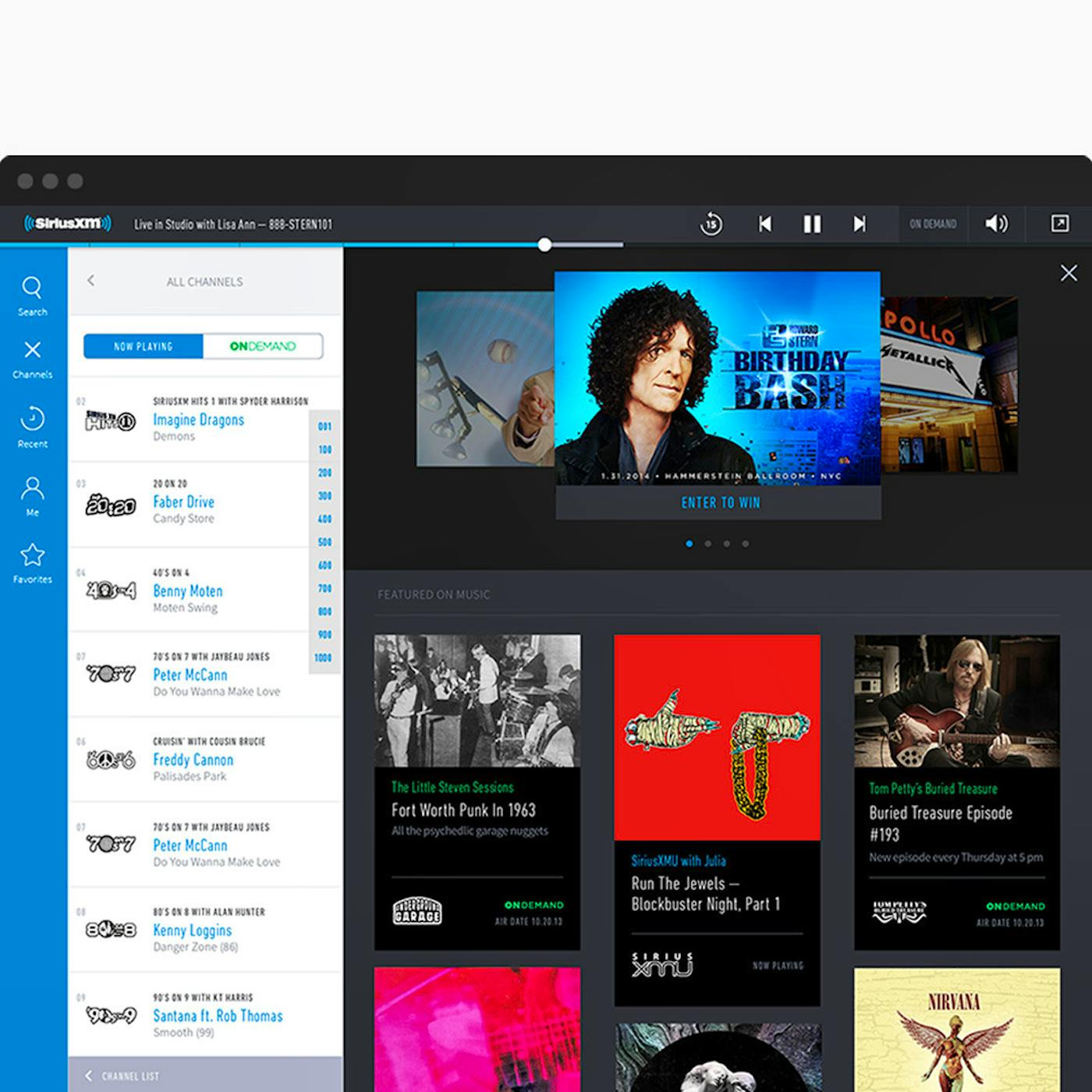Switch to the NOW PLAYING tab
The image size is (1092, 1092).
coord(143,346)
